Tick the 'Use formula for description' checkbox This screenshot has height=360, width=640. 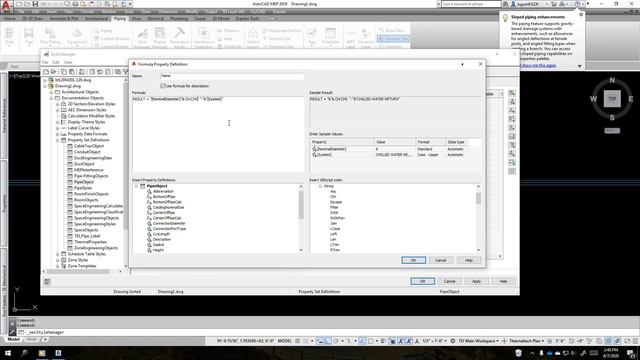point(163,86)
